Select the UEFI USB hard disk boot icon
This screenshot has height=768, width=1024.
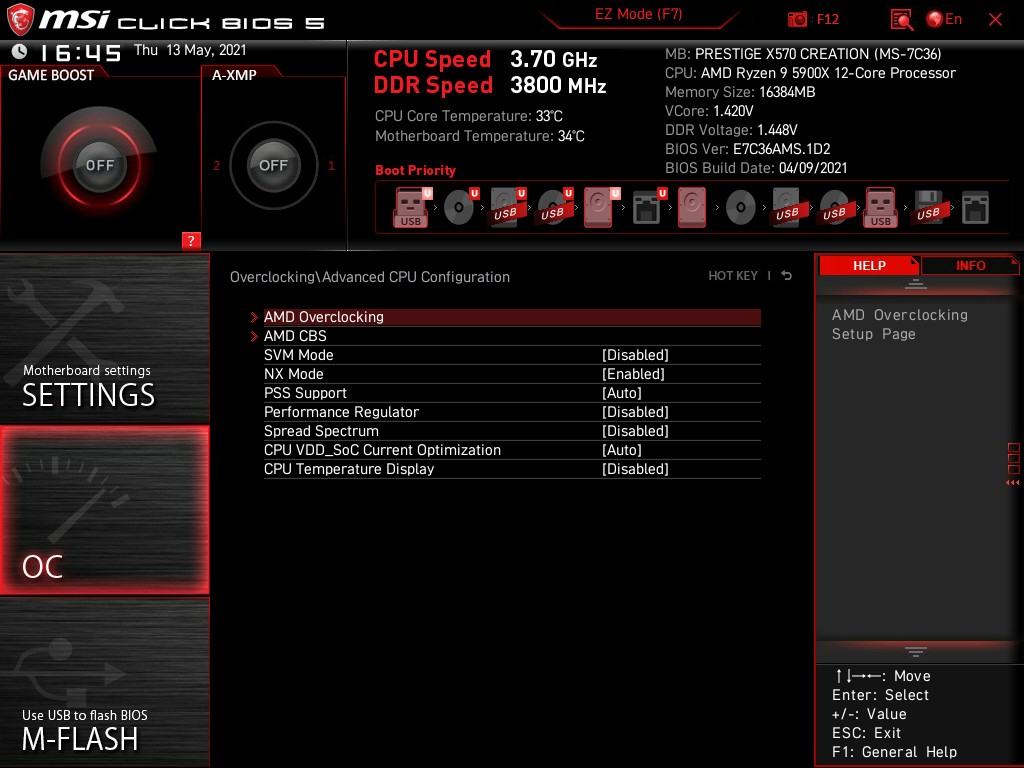click(x=507, y=208)
